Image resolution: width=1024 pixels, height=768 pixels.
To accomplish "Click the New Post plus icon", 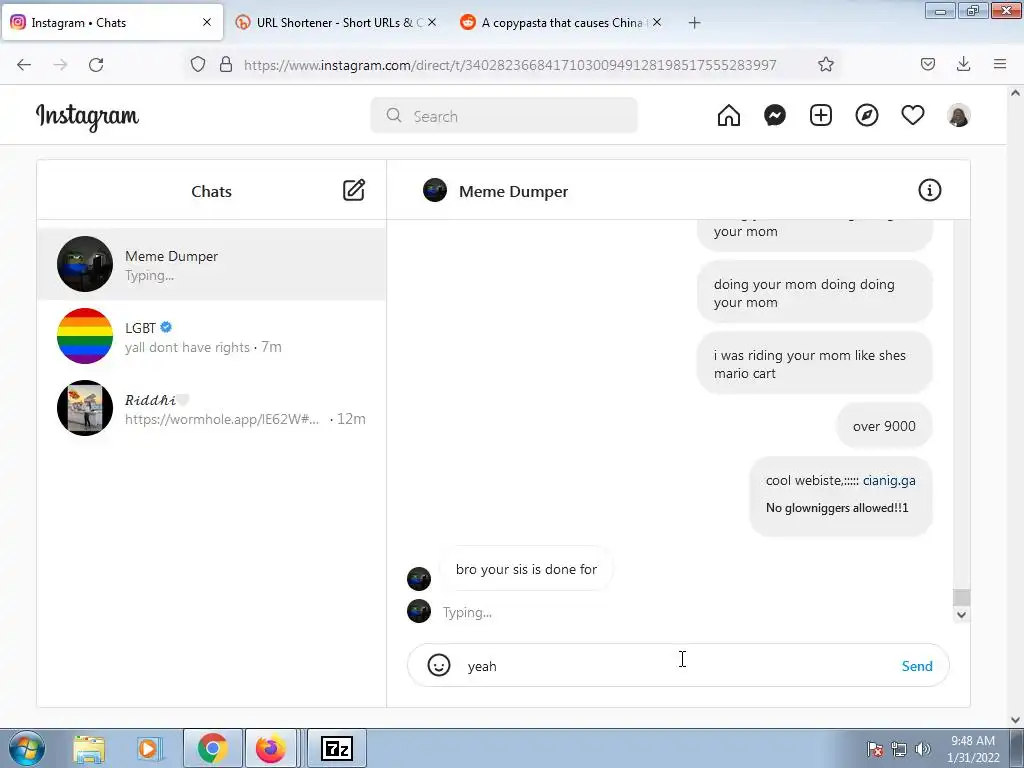I will click(x=821, y=116).
